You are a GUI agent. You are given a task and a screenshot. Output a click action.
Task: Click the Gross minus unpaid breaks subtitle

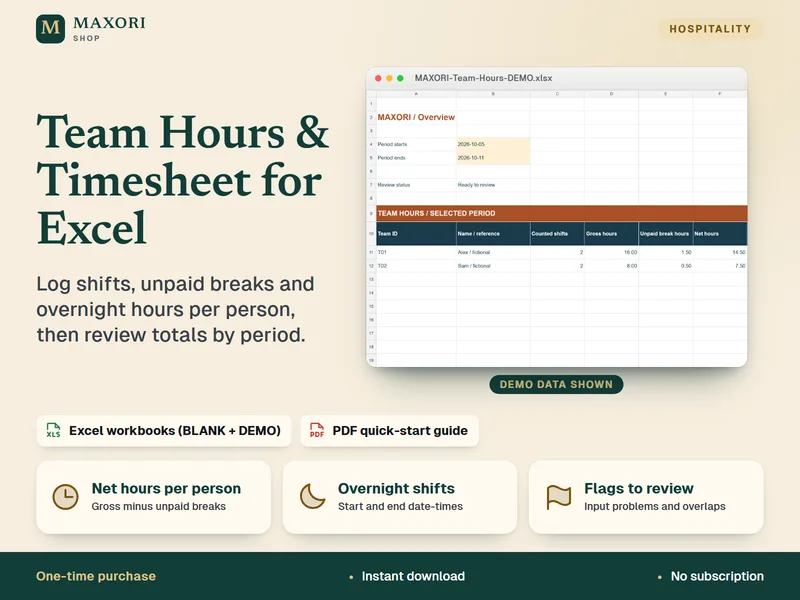tap(159, 506)
